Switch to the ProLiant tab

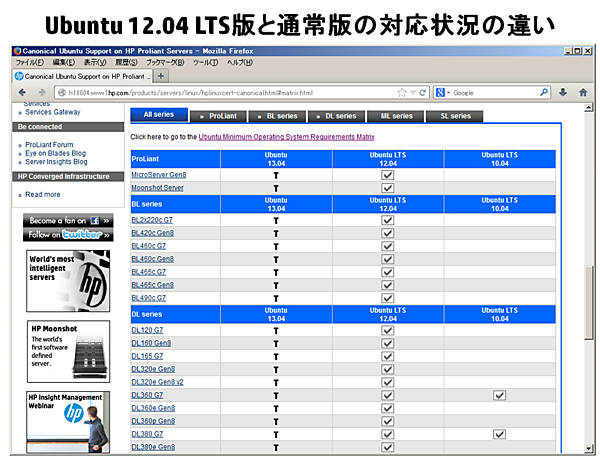click(x=218, y=116)
